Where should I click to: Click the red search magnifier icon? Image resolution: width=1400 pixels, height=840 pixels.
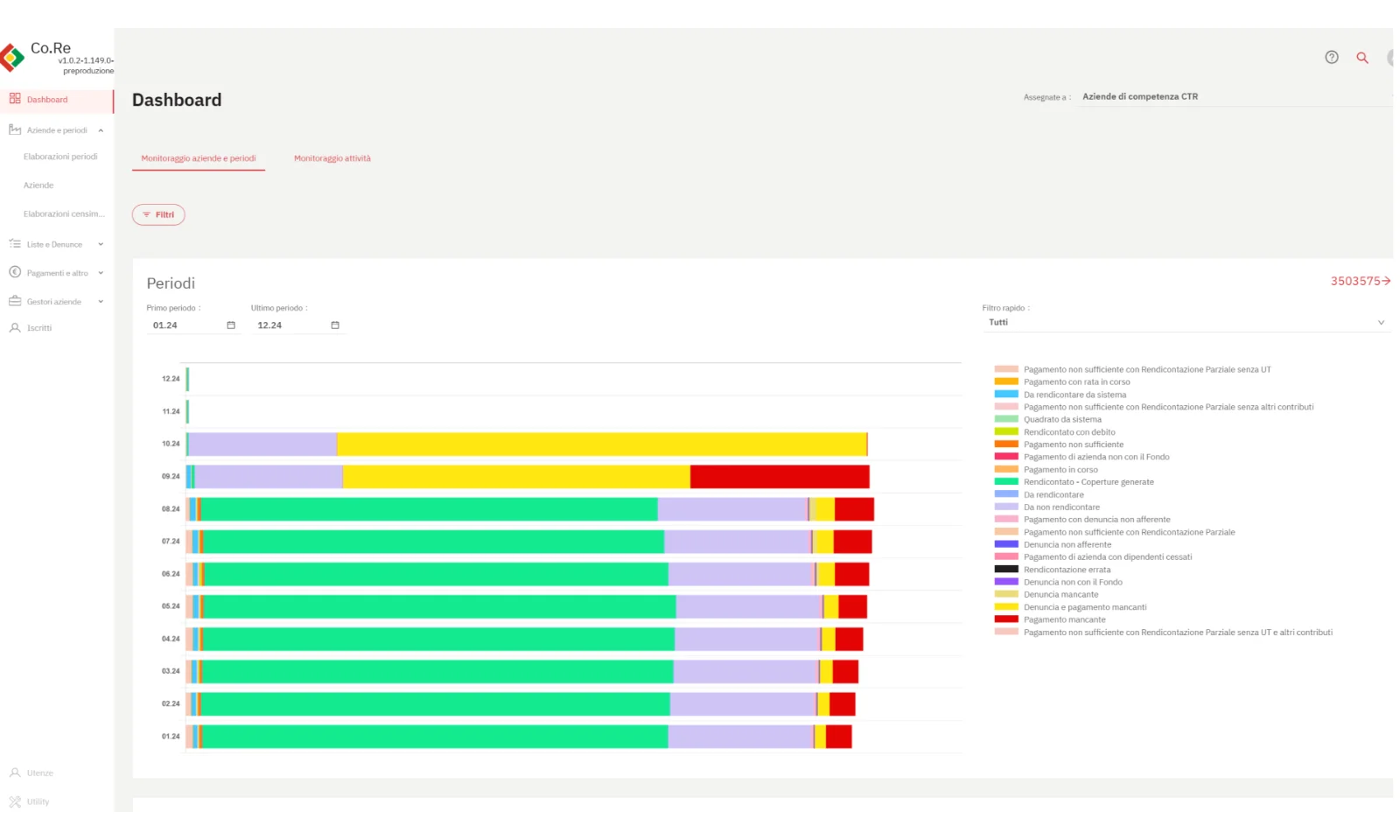click(1361, 58)
